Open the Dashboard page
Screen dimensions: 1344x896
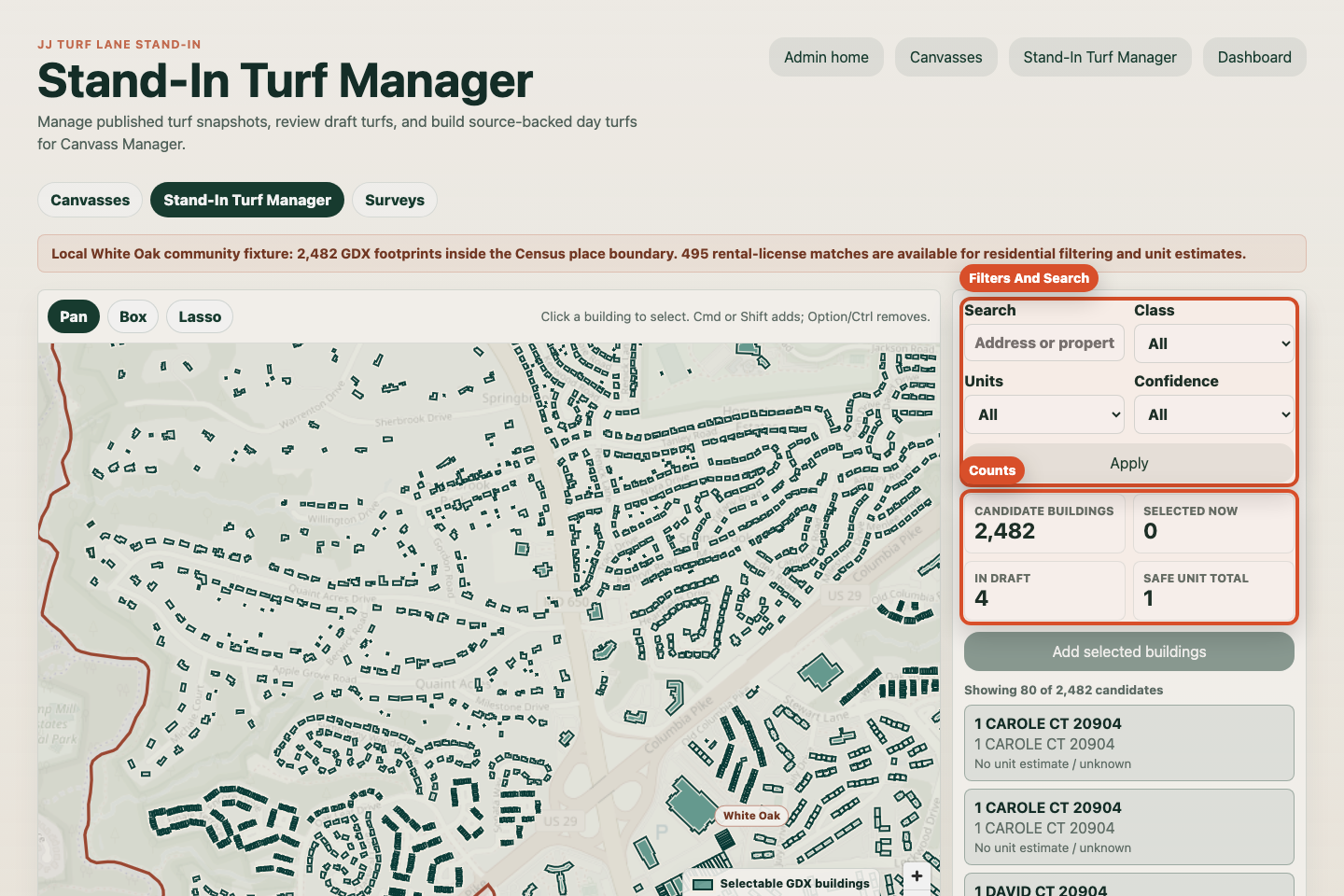point(1254,57)
